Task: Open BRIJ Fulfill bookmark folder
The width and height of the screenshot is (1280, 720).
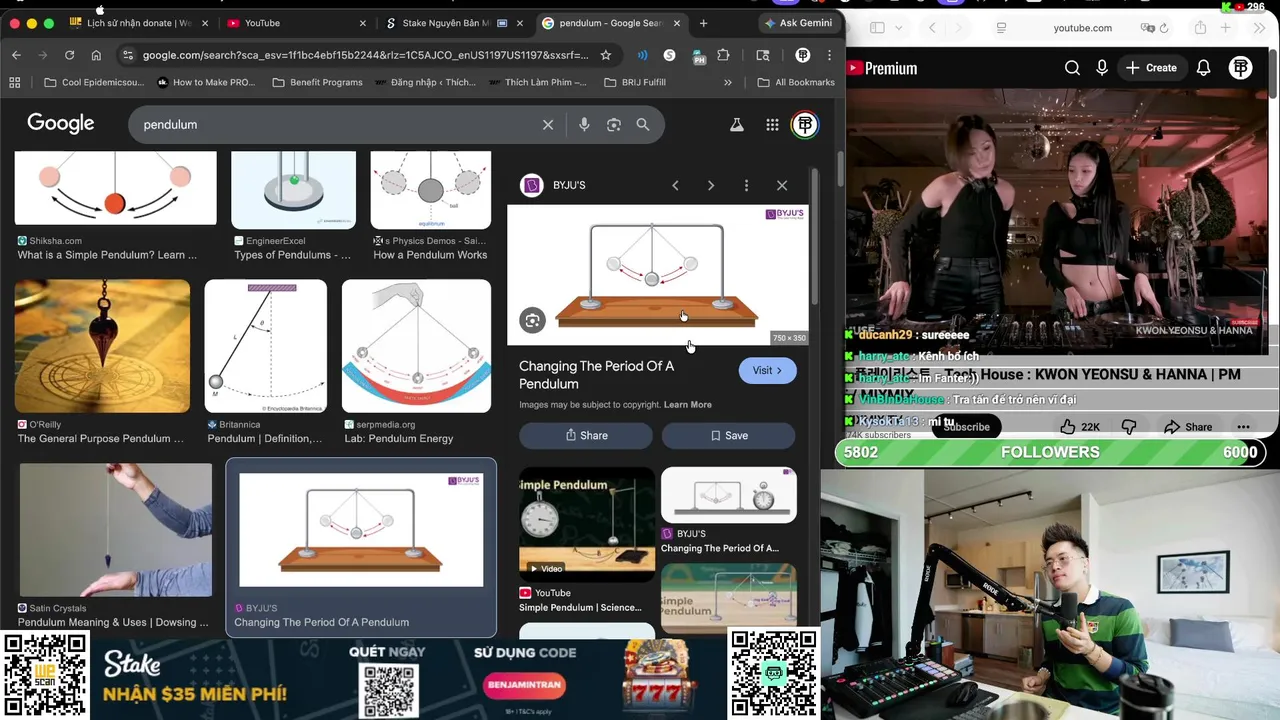Action: pos(634,82)
